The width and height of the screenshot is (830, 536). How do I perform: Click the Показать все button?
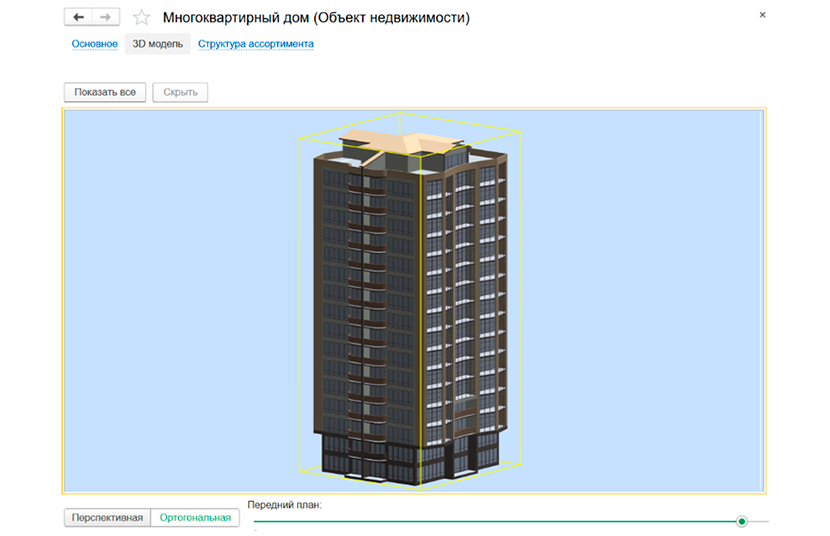point(105,92)
